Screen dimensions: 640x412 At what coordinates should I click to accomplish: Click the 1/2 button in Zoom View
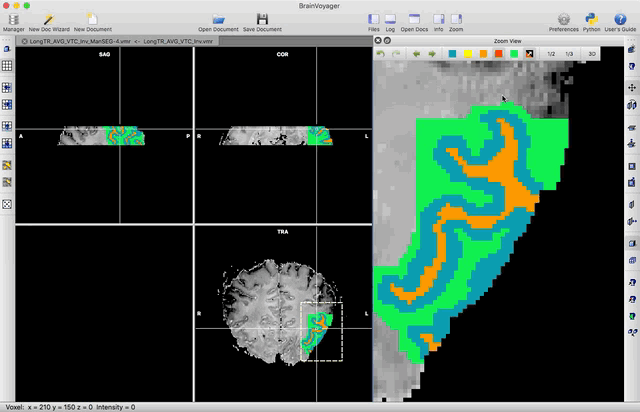point(551,53)
